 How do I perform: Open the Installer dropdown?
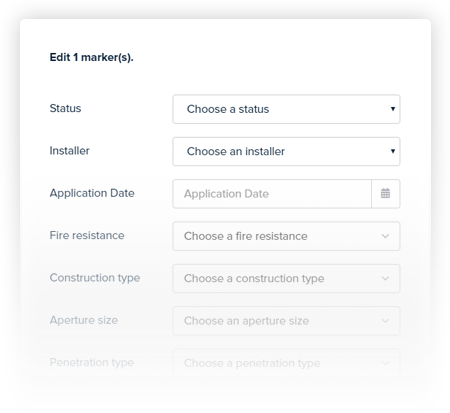coord(286,151)
